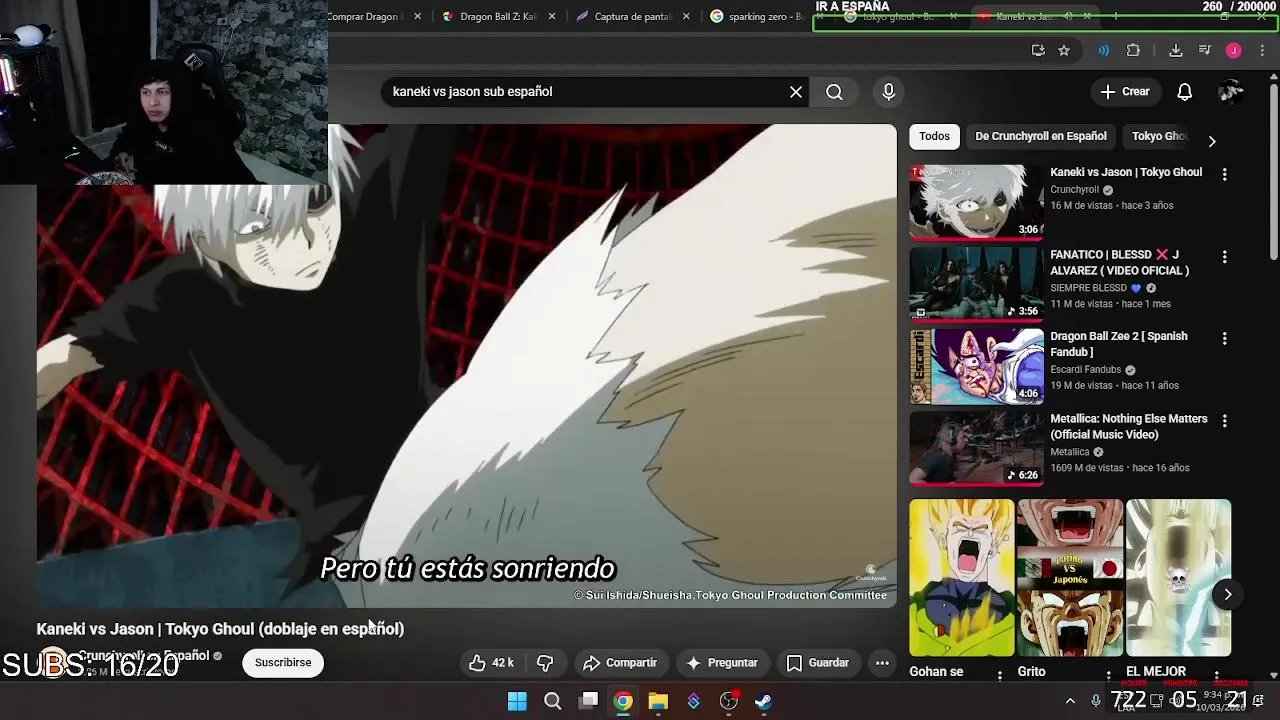1280x720 pixels.
Task: Click SIEMPRE BLESSD channel name
Action: [x=1088, y=288]
